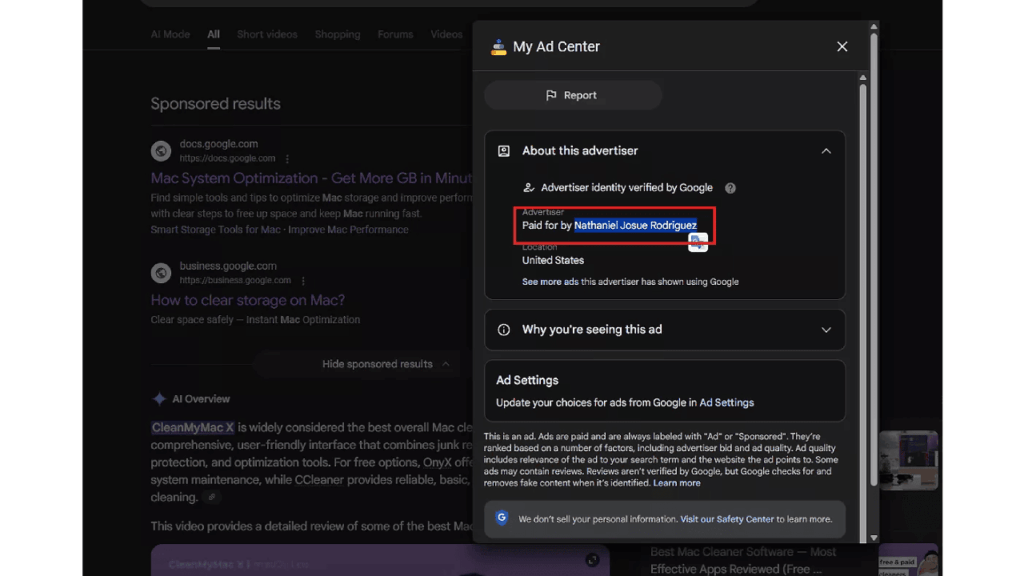This screenshot has height=576, width=1024.
Task: Open three-dot menu next to docs.google.com URL
Action: pos(287,159)
